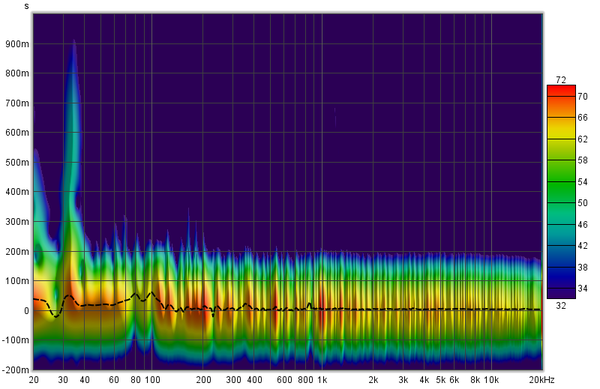Click the 66 color scale label
This screenshot has height=389, width=600.
coord(583,118)
